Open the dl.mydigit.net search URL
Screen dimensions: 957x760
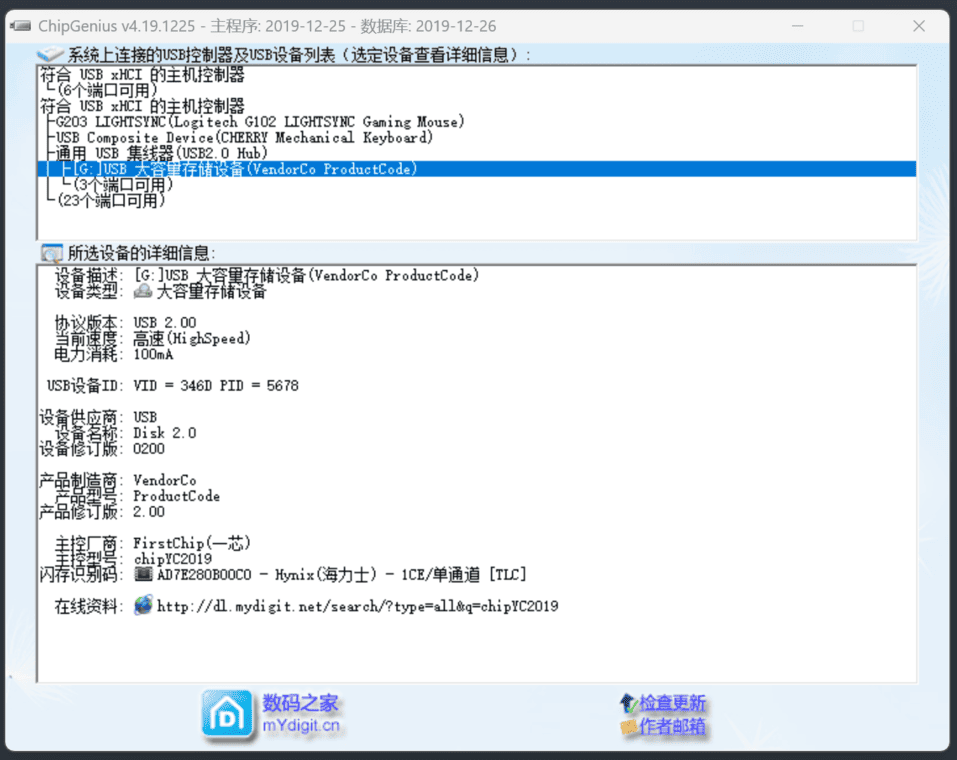[358, 606]
